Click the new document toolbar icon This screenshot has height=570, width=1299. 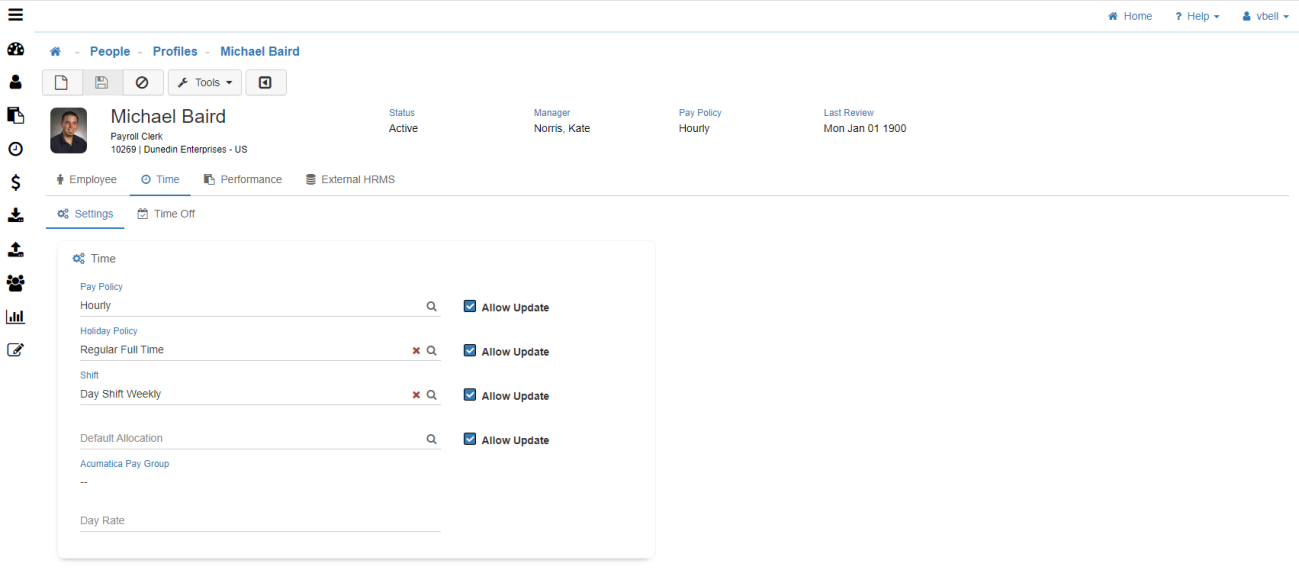(62, 83)
